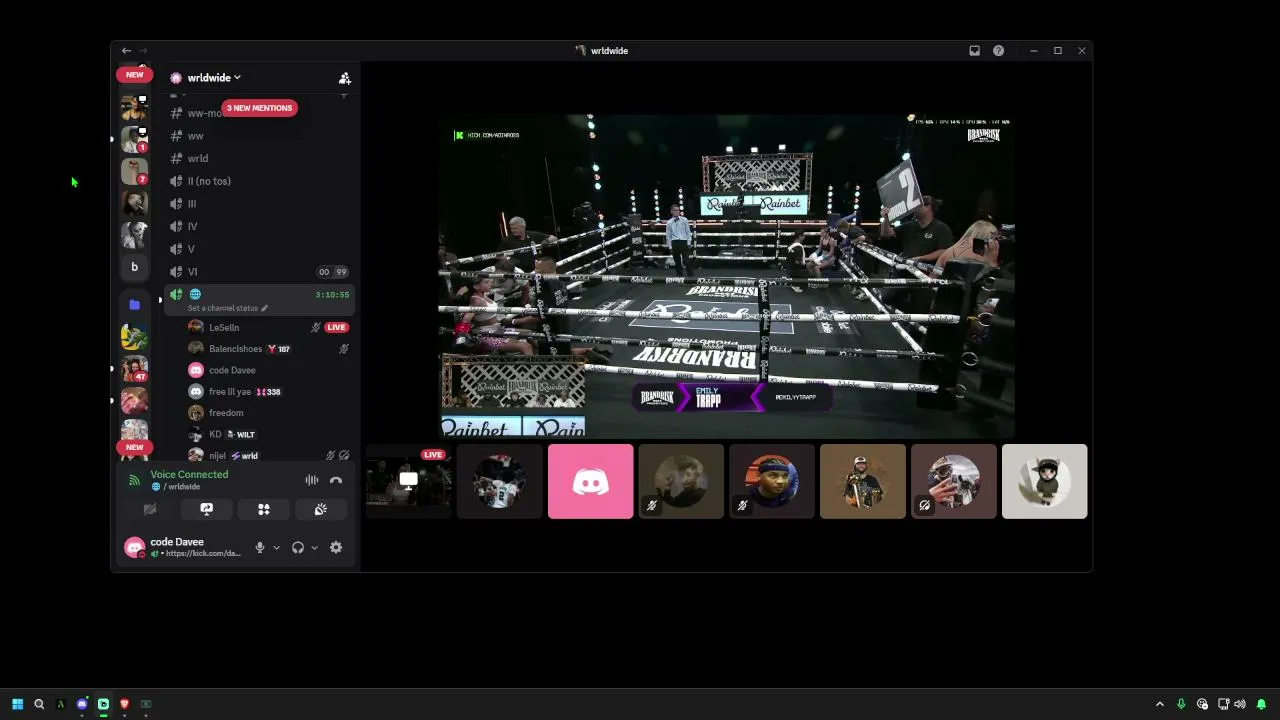Open the inbox icon in title bar

pos(975,51)
